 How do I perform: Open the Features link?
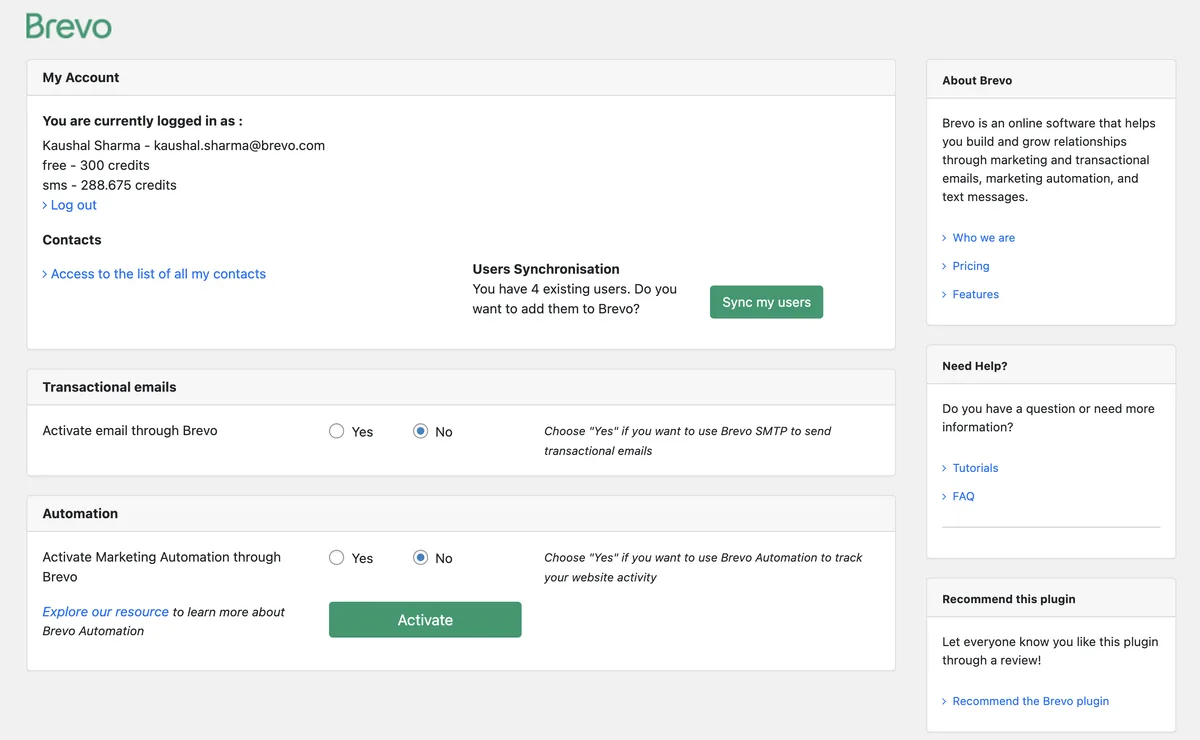975,294
